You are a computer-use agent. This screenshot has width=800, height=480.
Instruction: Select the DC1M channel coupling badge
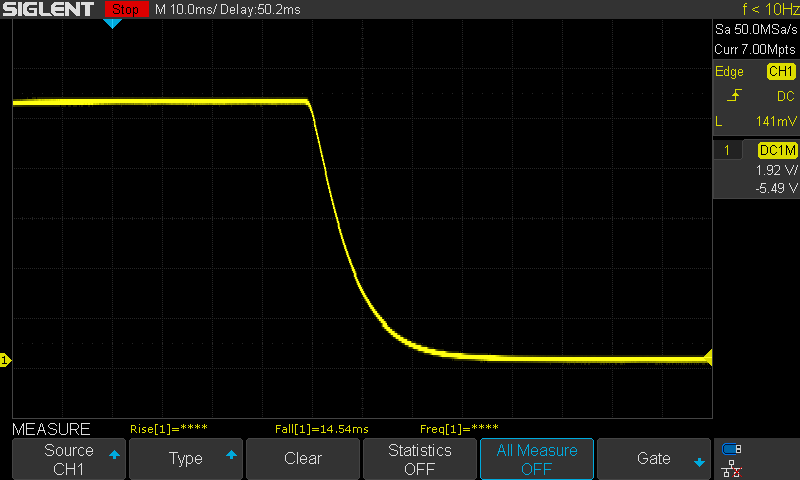[x=778, y=150]
